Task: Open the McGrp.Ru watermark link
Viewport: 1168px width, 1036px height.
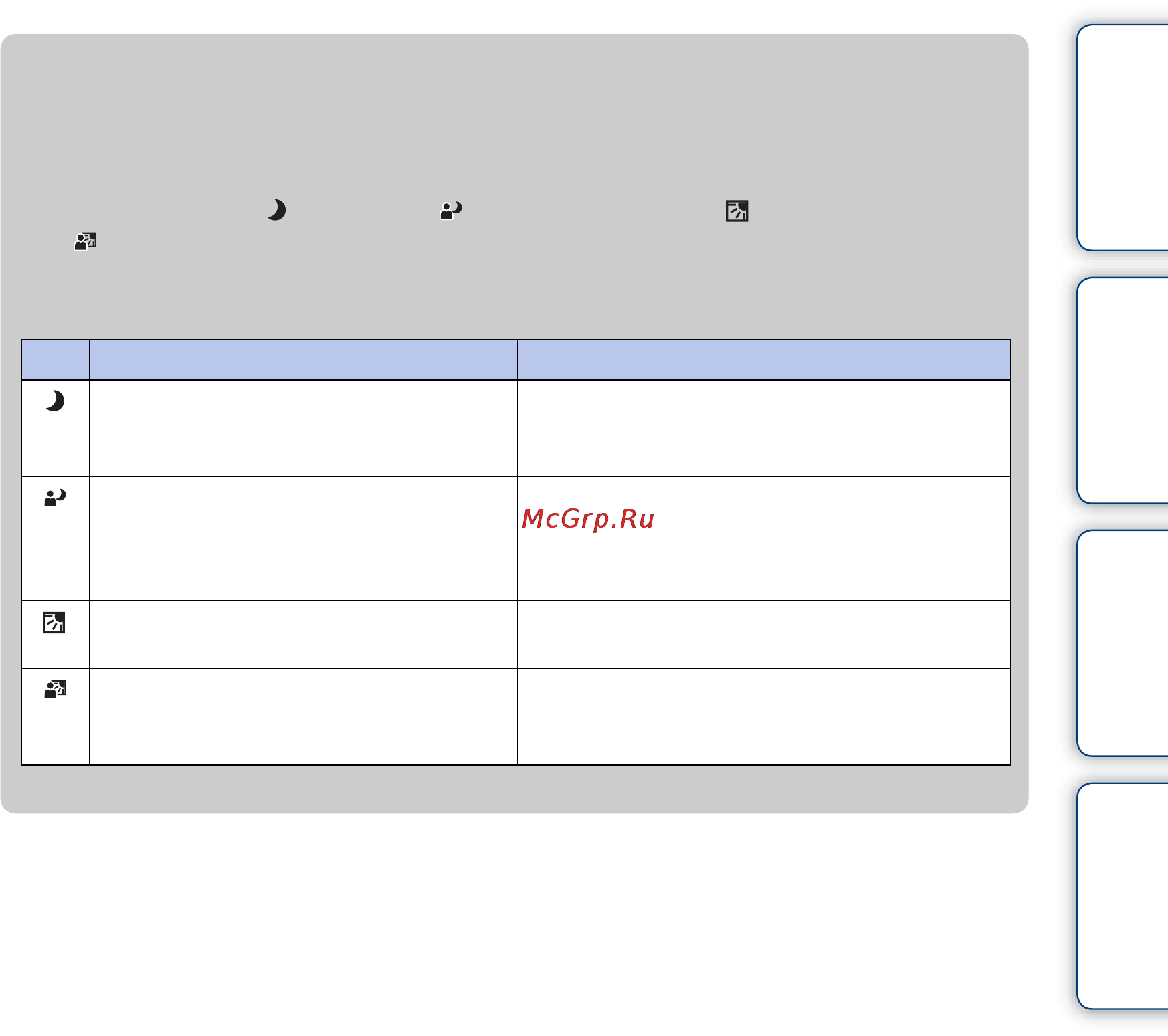Action: point(587,519)
